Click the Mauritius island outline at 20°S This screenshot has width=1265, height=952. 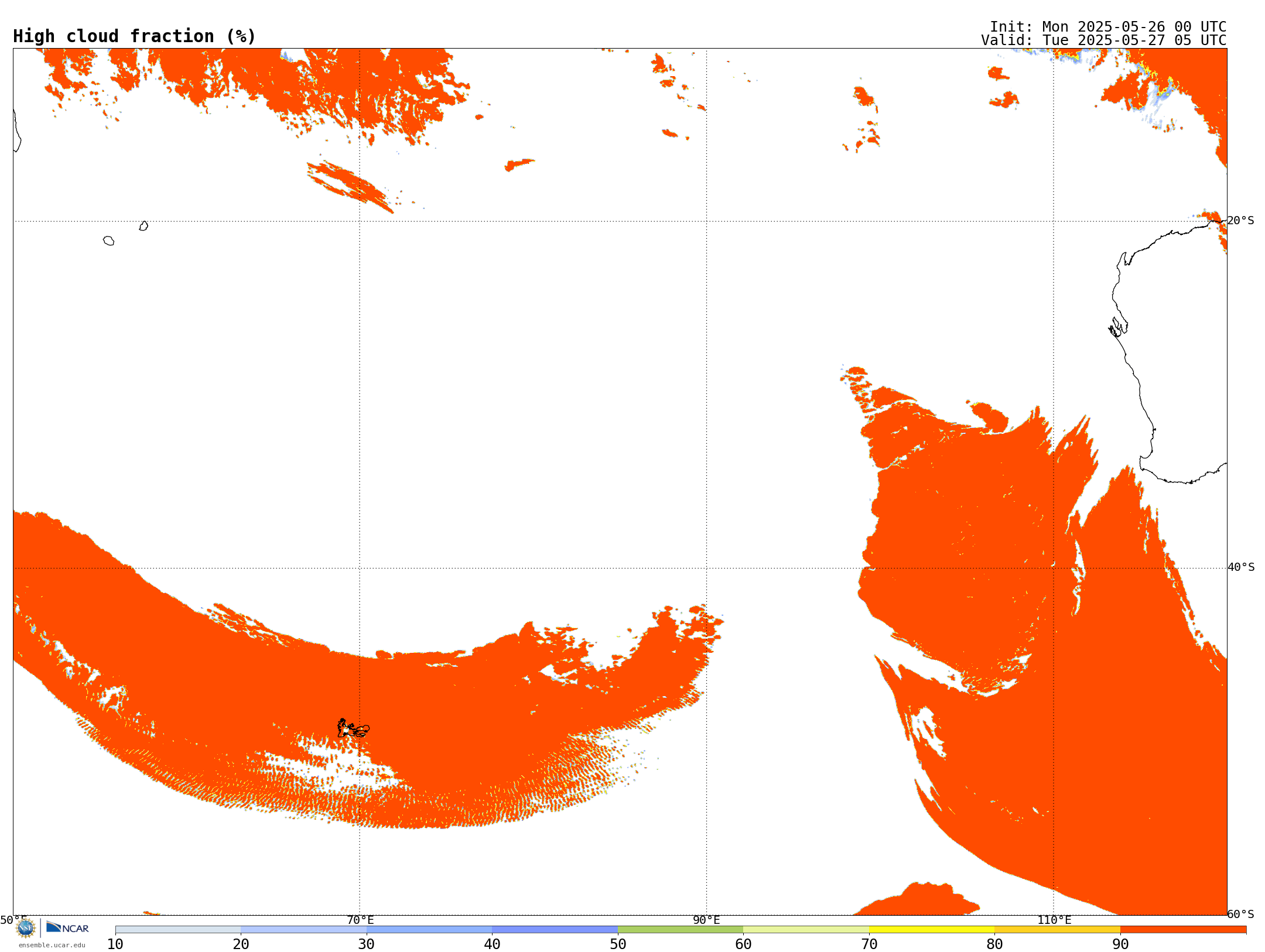click(143, 226)
